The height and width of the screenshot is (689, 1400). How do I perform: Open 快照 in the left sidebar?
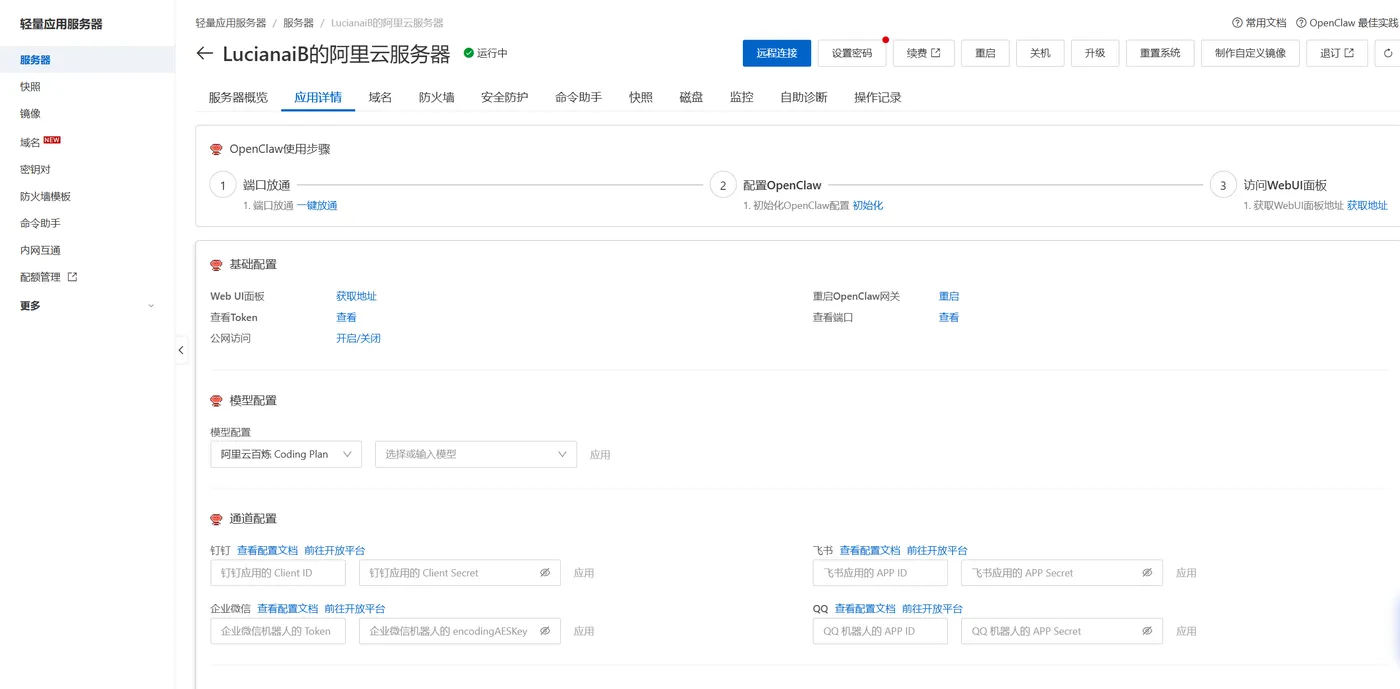coord(30,87)
